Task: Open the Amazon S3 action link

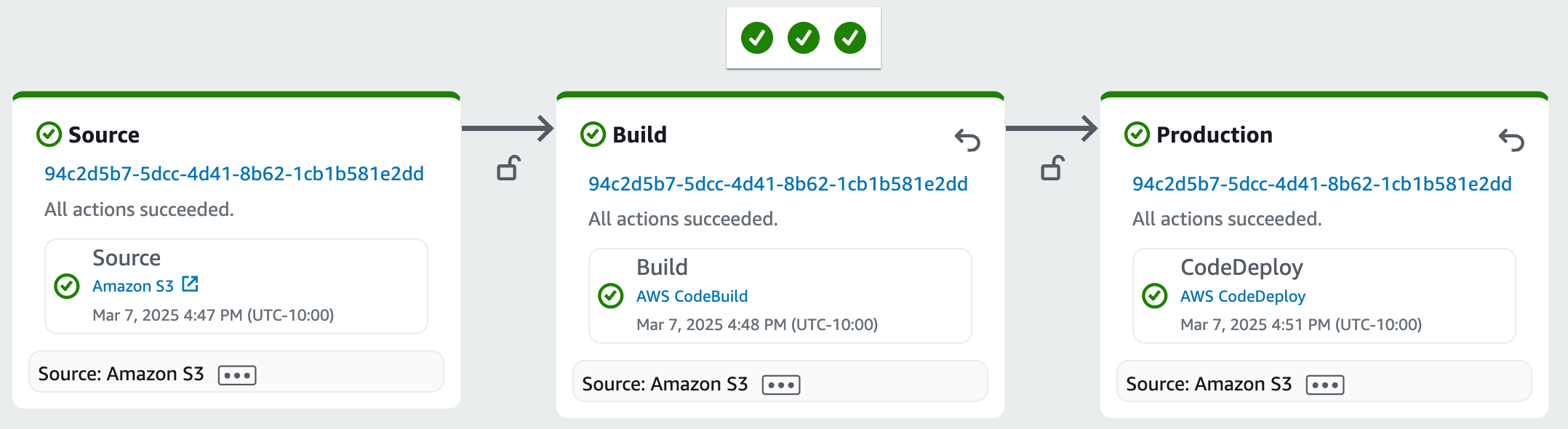Action: point(133,286)
